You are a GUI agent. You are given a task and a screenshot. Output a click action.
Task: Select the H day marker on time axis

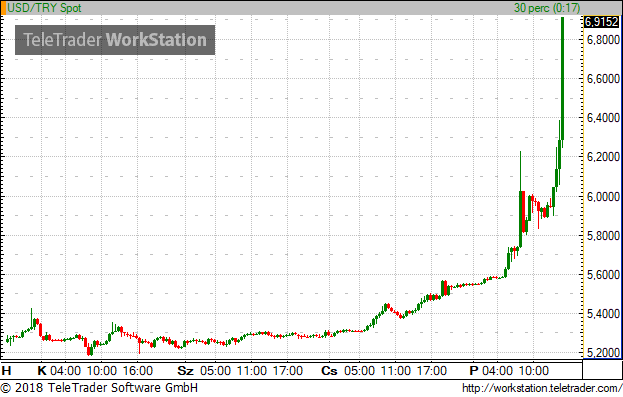coord(6,371)
